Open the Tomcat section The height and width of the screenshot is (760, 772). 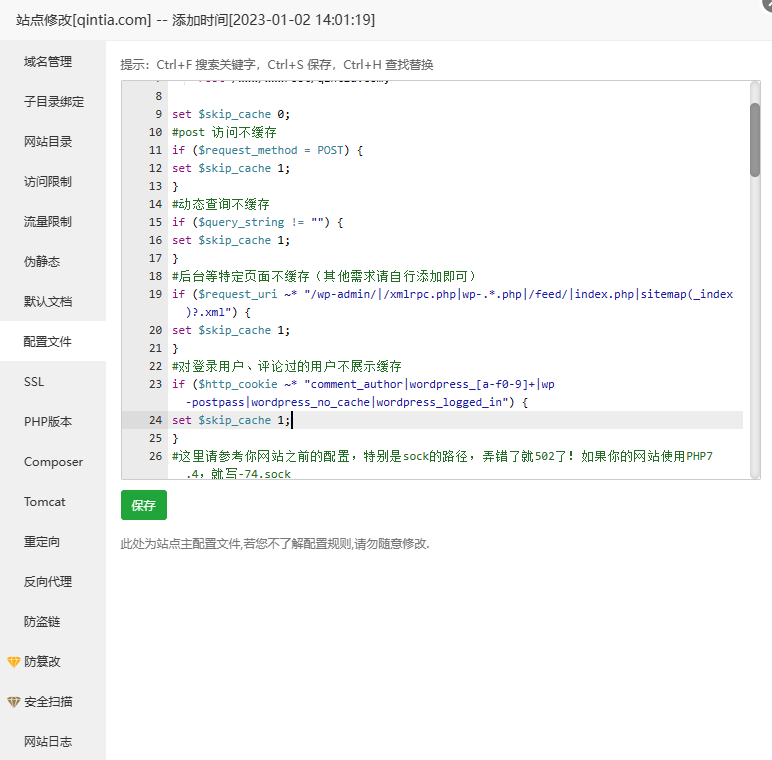[44, 502]
